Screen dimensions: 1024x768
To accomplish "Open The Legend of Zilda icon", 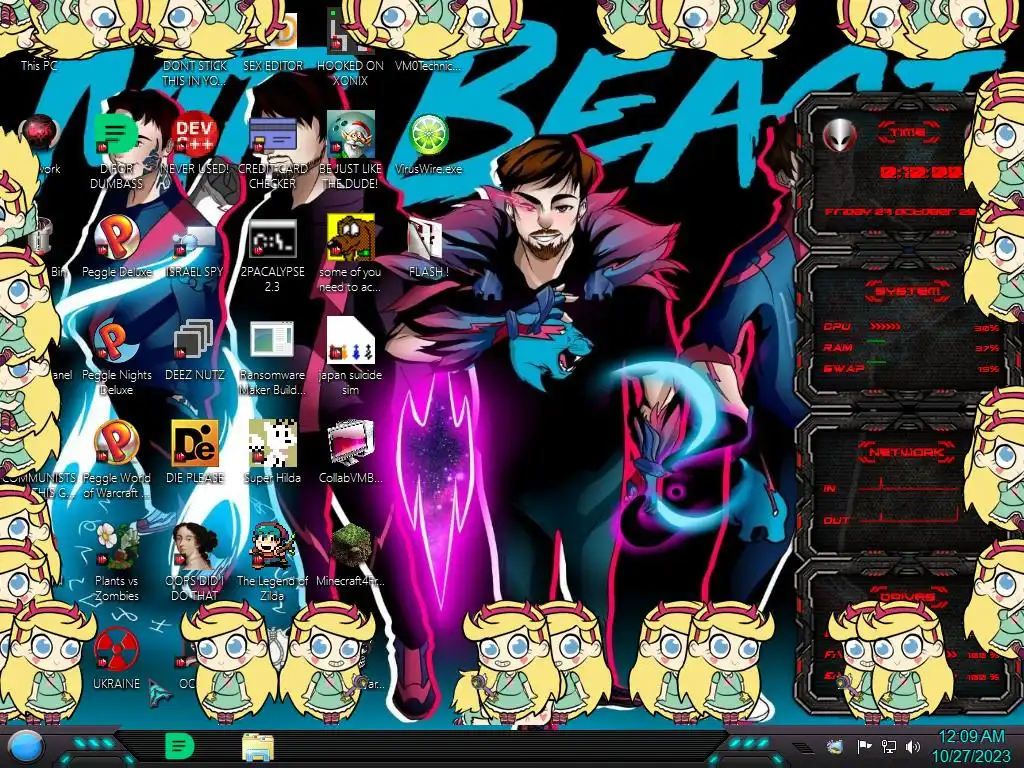I will 272,547.
